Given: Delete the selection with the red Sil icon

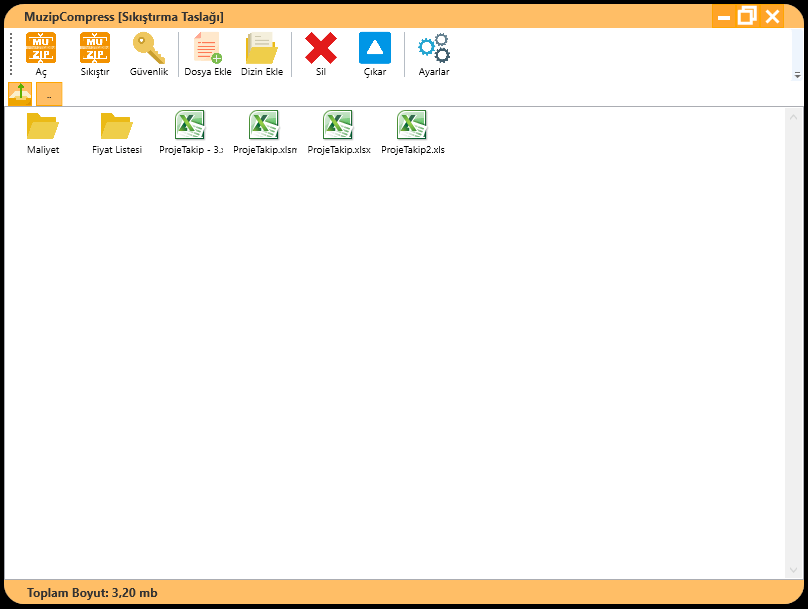Looking at the screenshot, I should point(321,54).
